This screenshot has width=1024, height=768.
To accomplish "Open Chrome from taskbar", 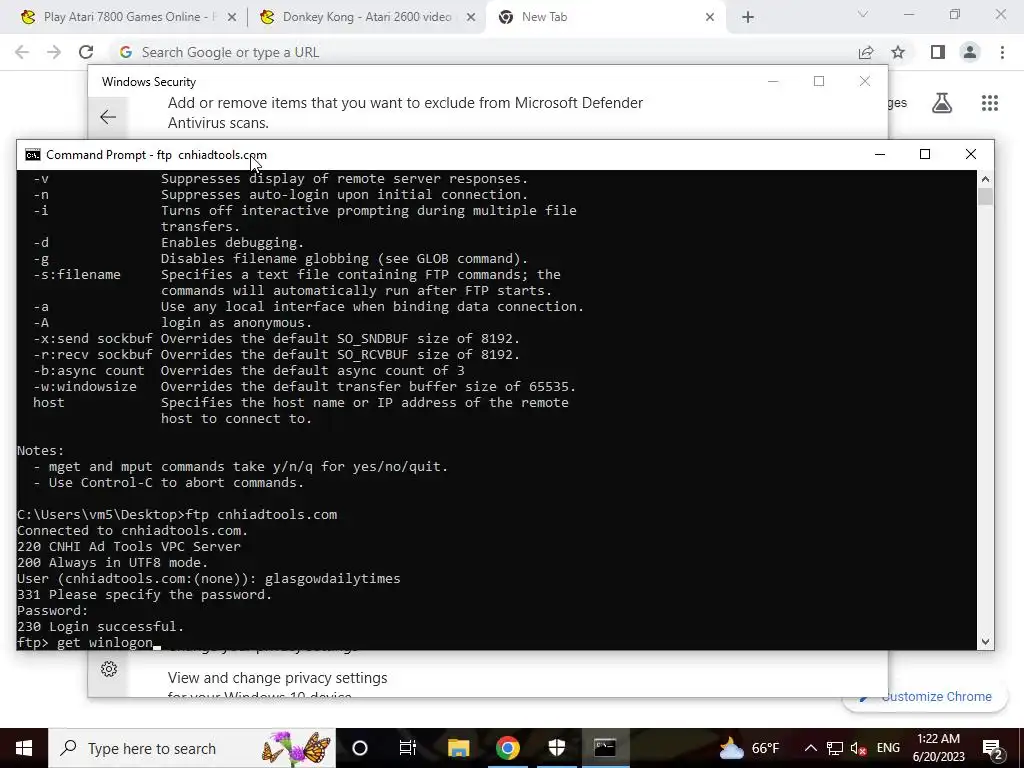I will 507,748.
